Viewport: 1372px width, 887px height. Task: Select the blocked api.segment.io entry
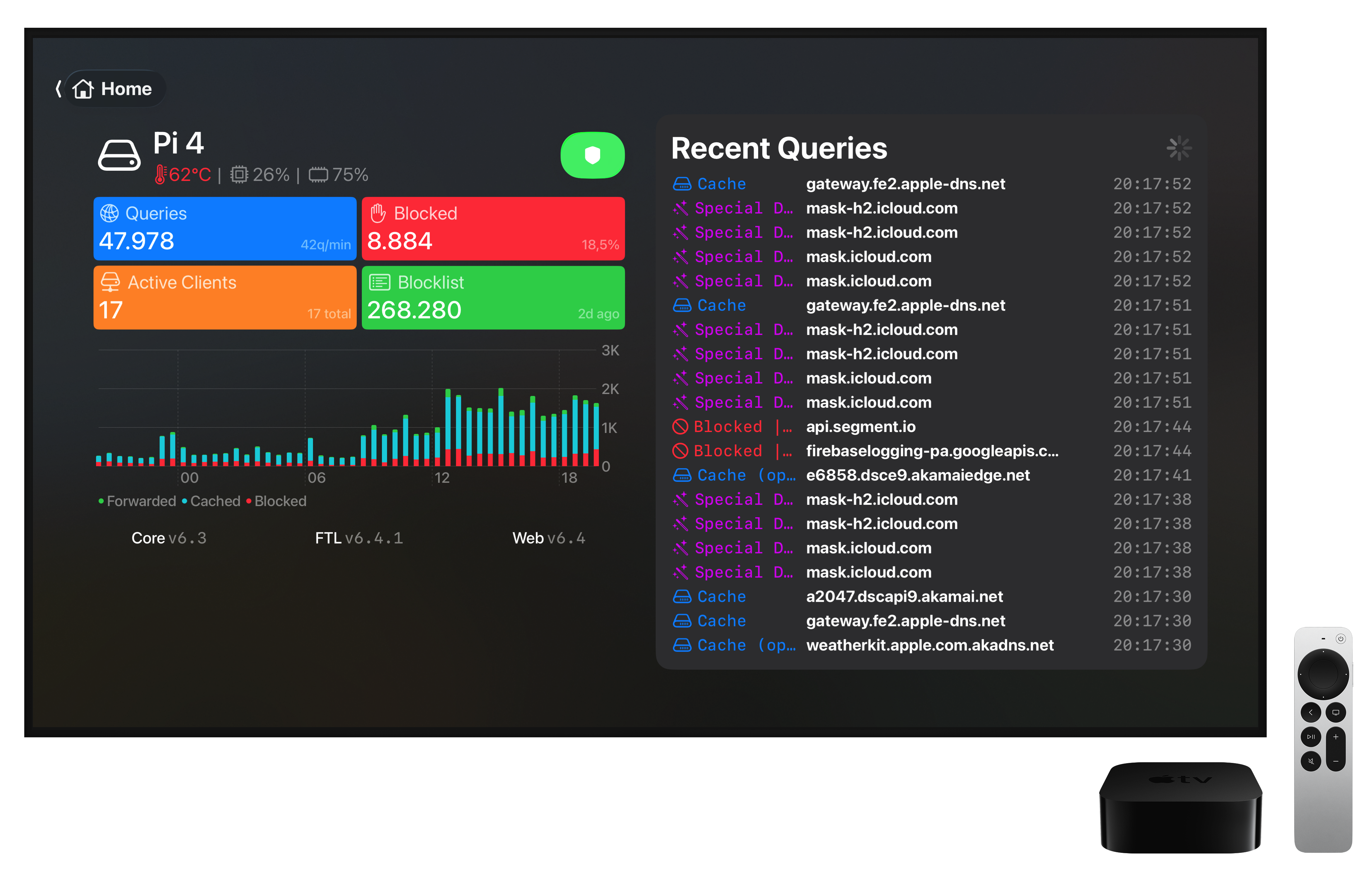point(861,426)
